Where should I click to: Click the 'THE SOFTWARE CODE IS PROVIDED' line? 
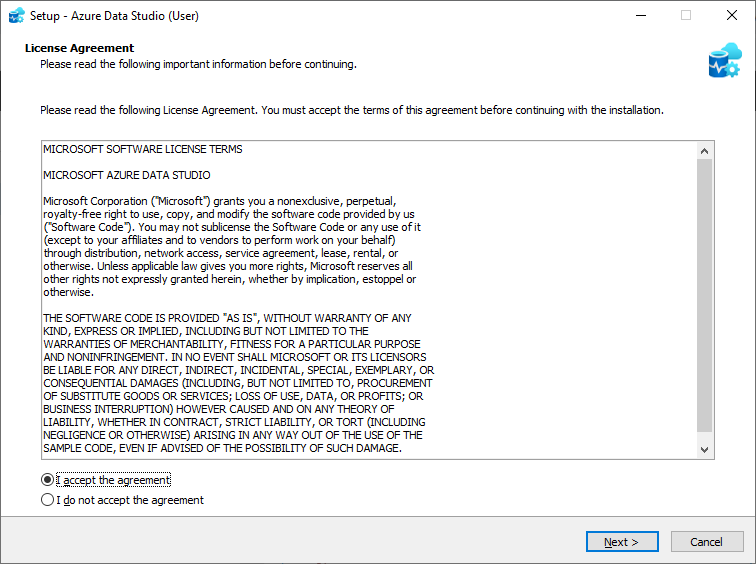point(227,318)
